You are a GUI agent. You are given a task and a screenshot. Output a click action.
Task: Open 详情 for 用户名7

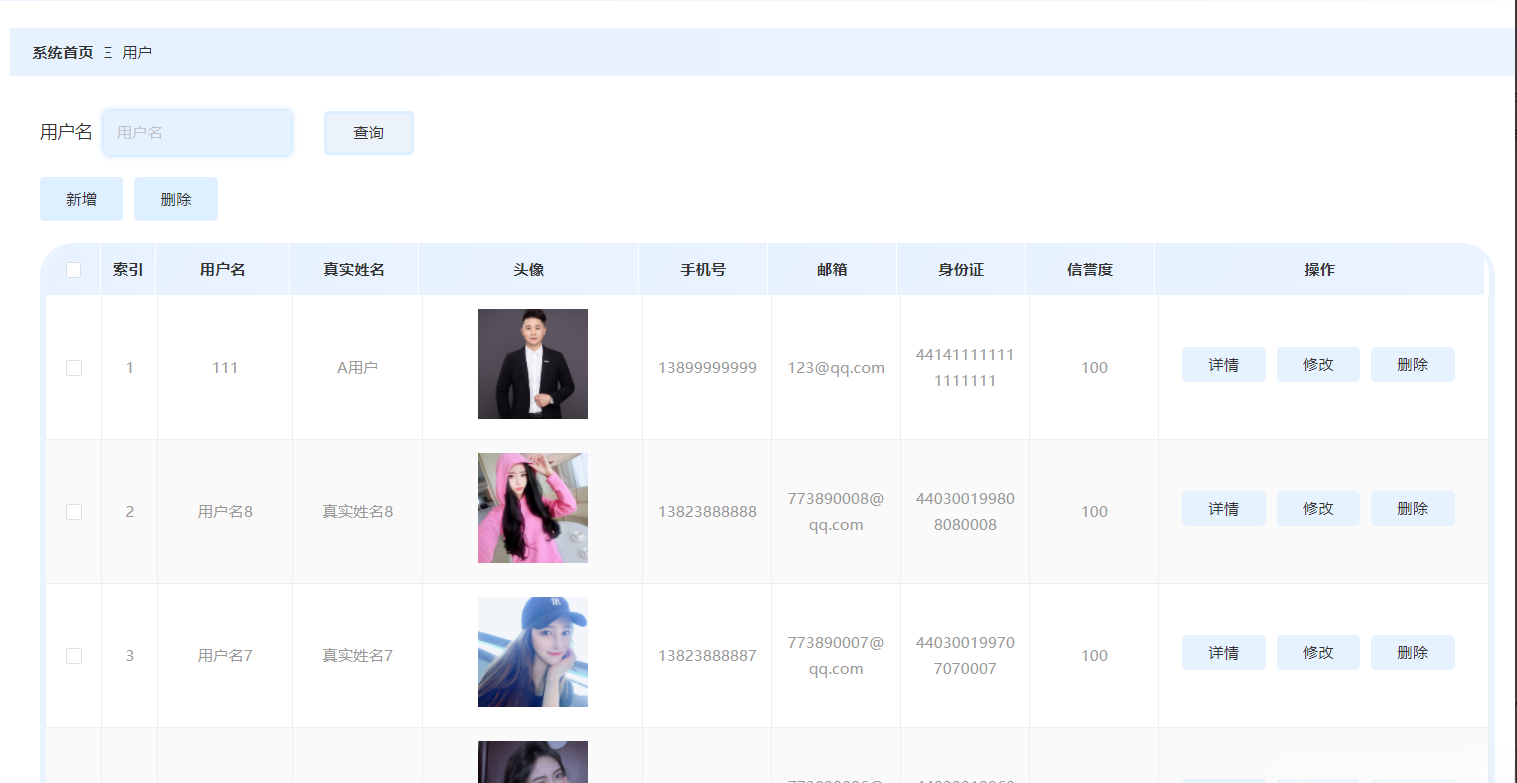click(1224, 653)
